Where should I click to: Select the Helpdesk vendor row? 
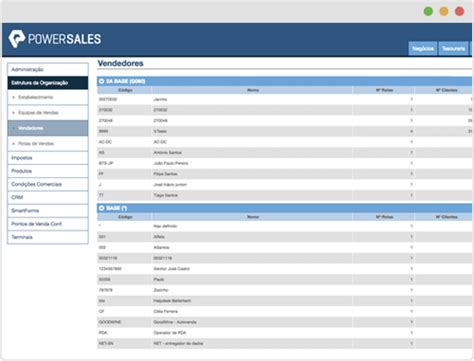(x=285, y=301)
